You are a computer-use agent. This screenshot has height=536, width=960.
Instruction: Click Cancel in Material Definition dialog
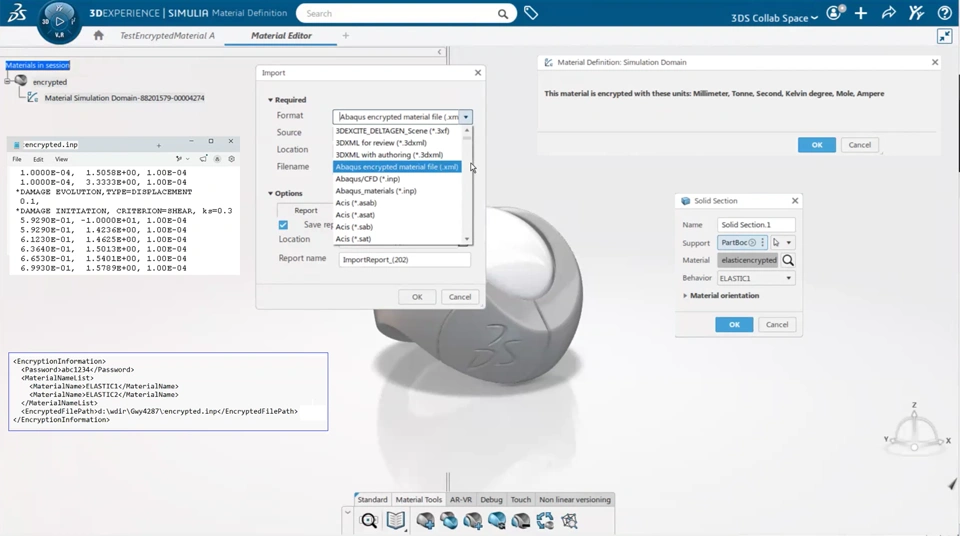860,145
